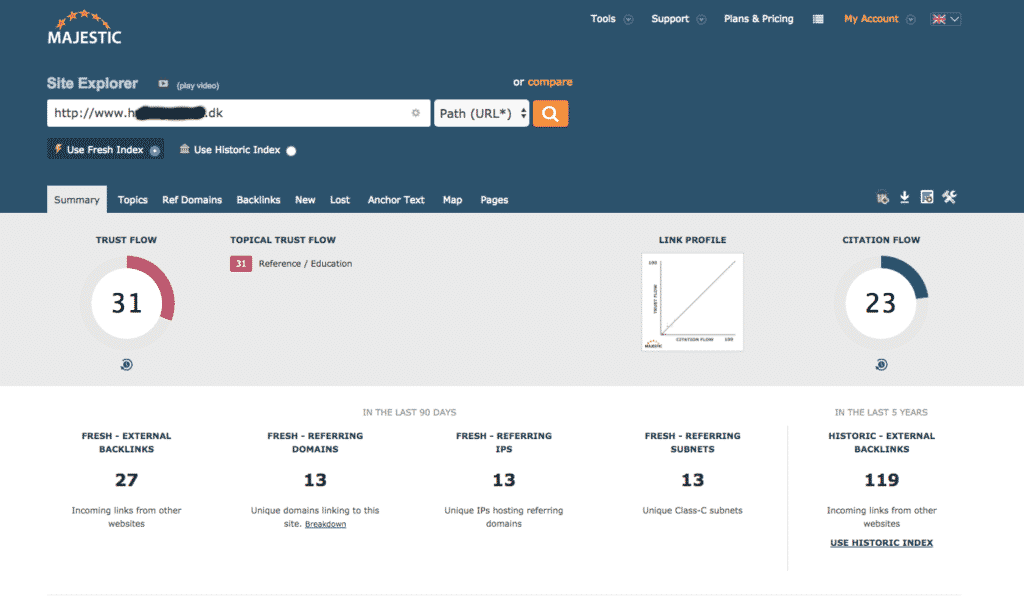Switch to the Ref Domains tab

click(192, 200)
